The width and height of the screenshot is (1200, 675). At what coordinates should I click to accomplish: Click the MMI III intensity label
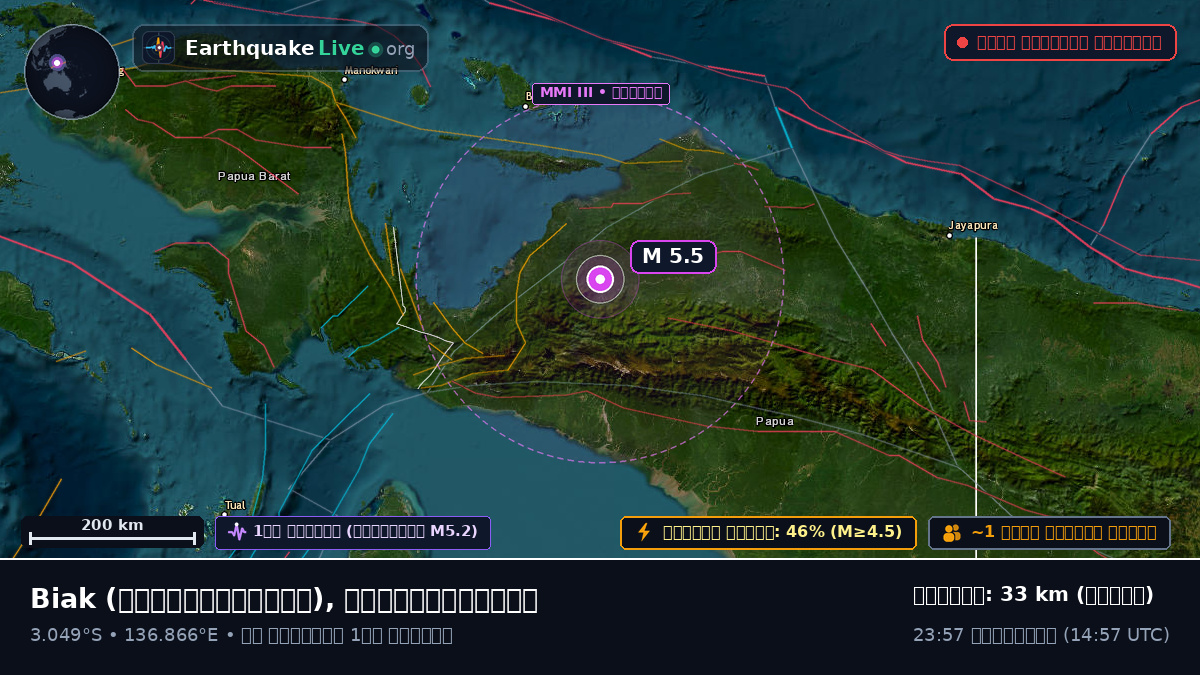click(x=601, y=93)
